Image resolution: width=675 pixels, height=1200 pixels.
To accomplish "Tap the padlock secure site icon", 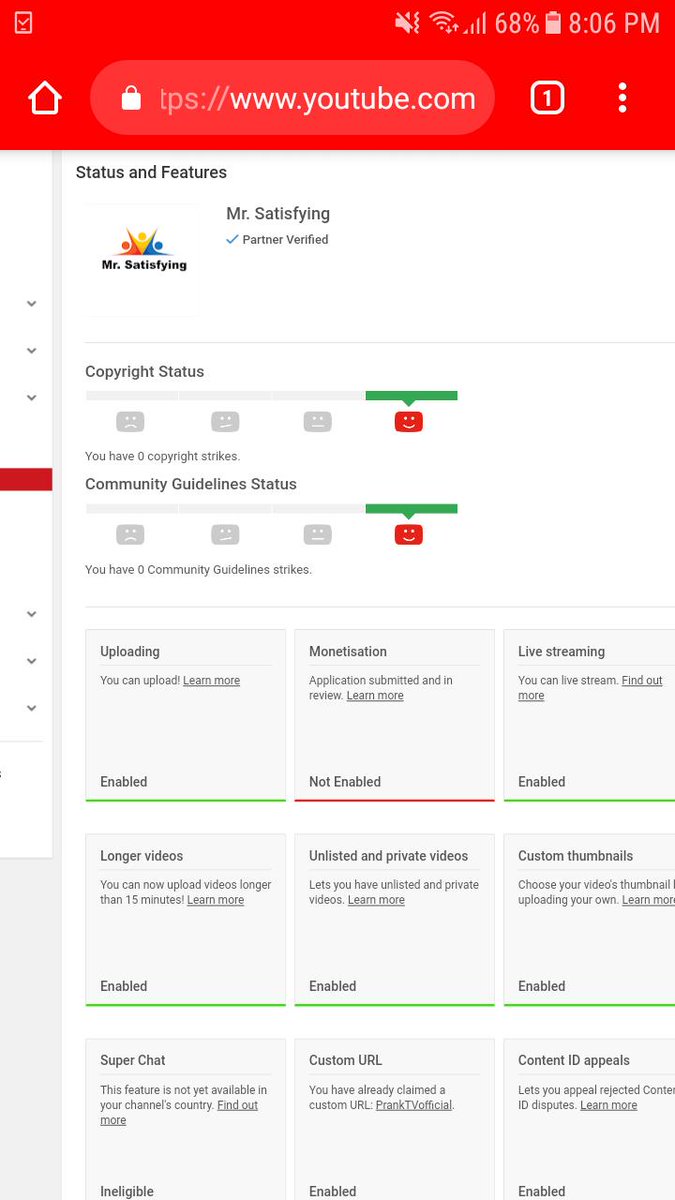I will [x=131, y=98].
